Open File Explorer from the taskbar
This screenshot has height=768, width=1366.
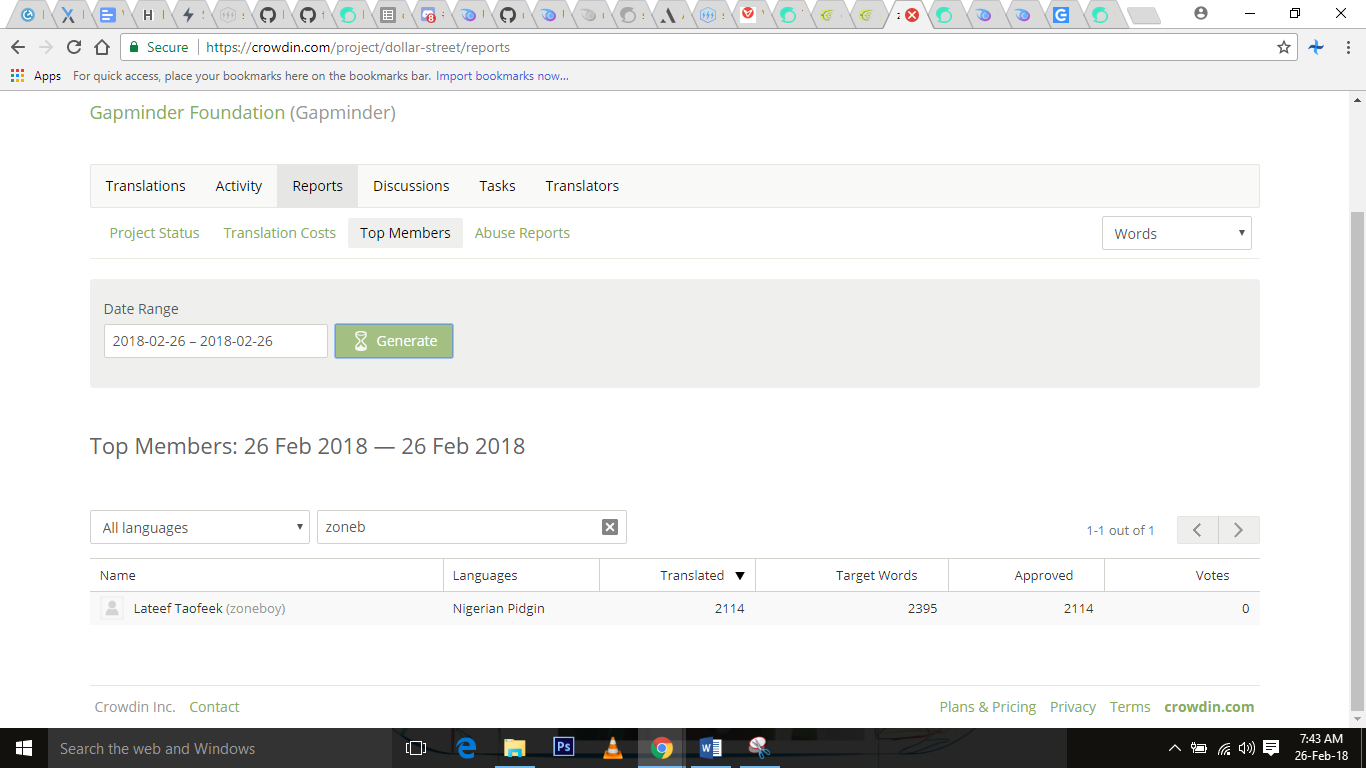point(514,748)
